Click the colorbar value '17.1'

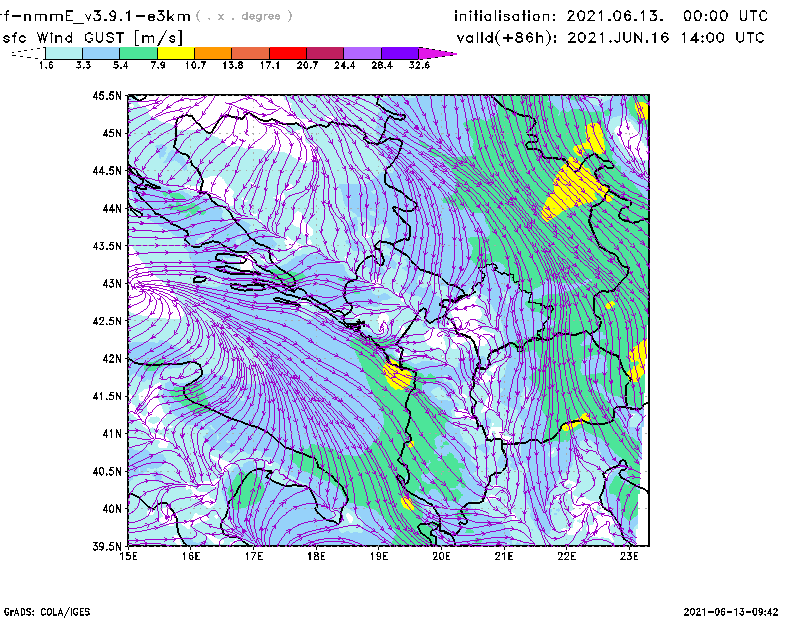(269, 65)
